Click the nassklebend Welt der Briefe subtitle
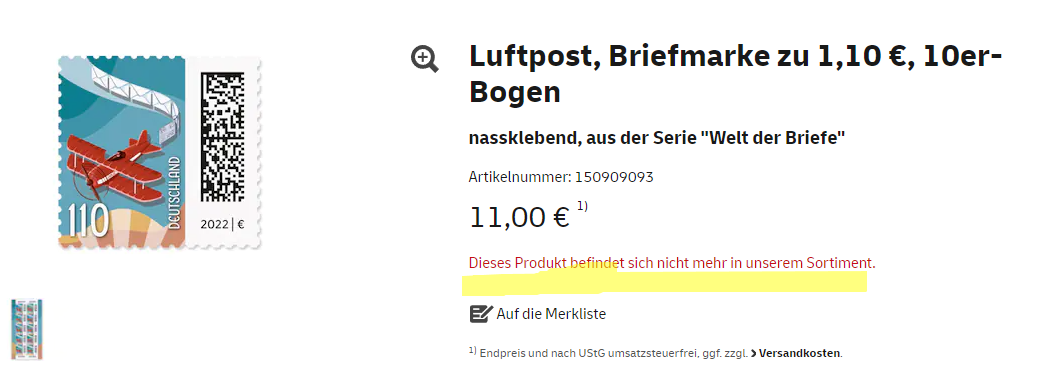 (657, 139)
